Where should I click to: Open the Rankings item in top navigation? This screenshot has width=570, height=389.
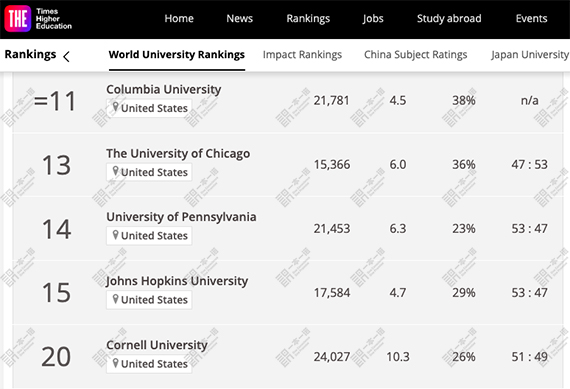pyautogui.click(x=308, y=19)
